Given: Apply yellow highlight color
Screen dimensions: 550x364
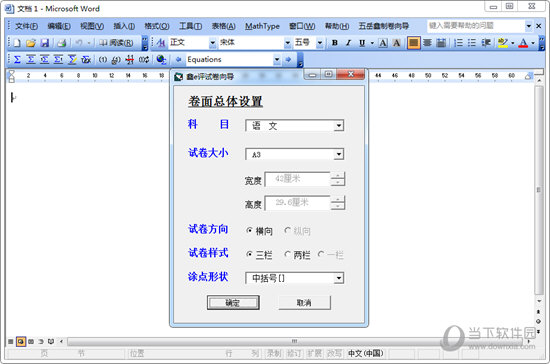Looking at the screenshot, I should click(x=503, y=43).
